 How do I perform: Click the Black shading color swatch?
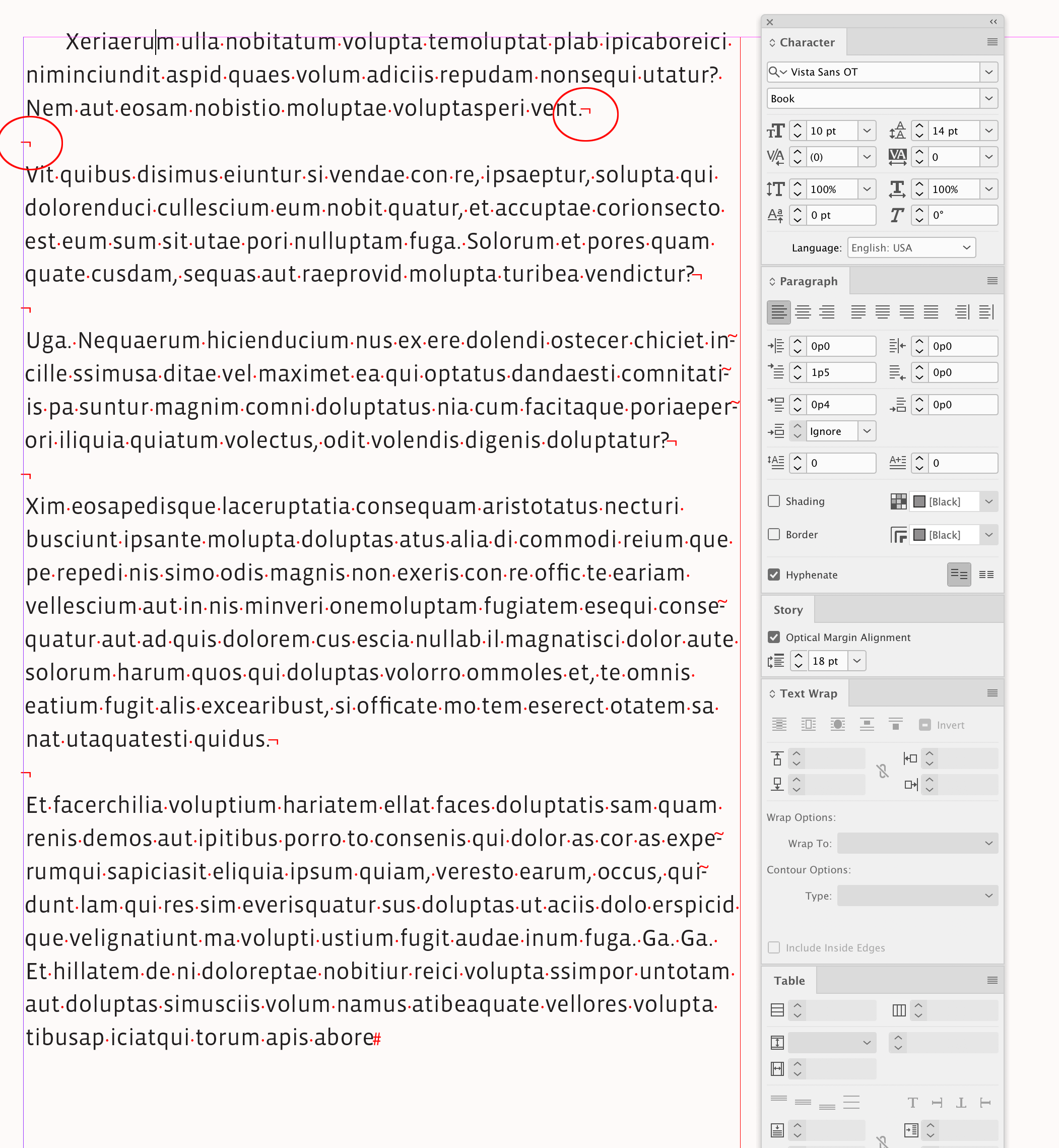919,500
